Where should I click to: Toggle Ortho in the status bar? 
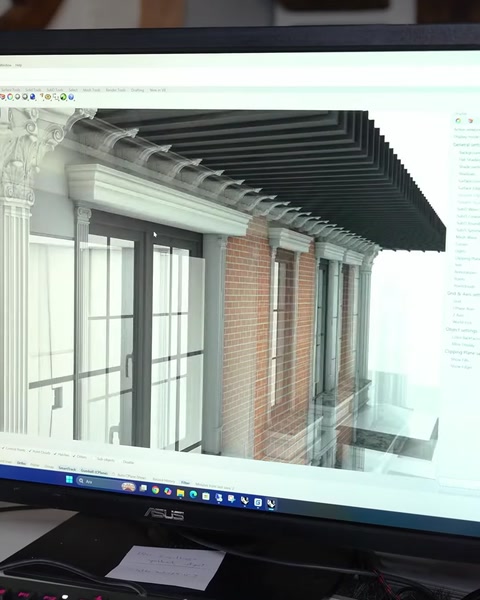[x=21, y=463]
